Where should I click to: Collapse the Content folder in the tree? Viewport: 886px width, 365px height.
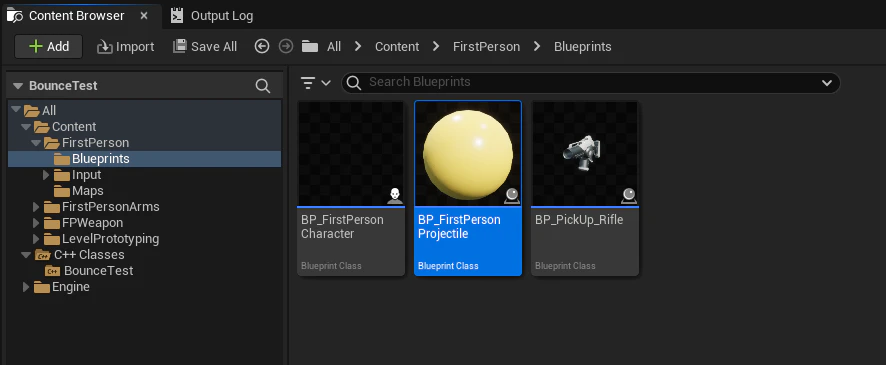coord(25,126)
